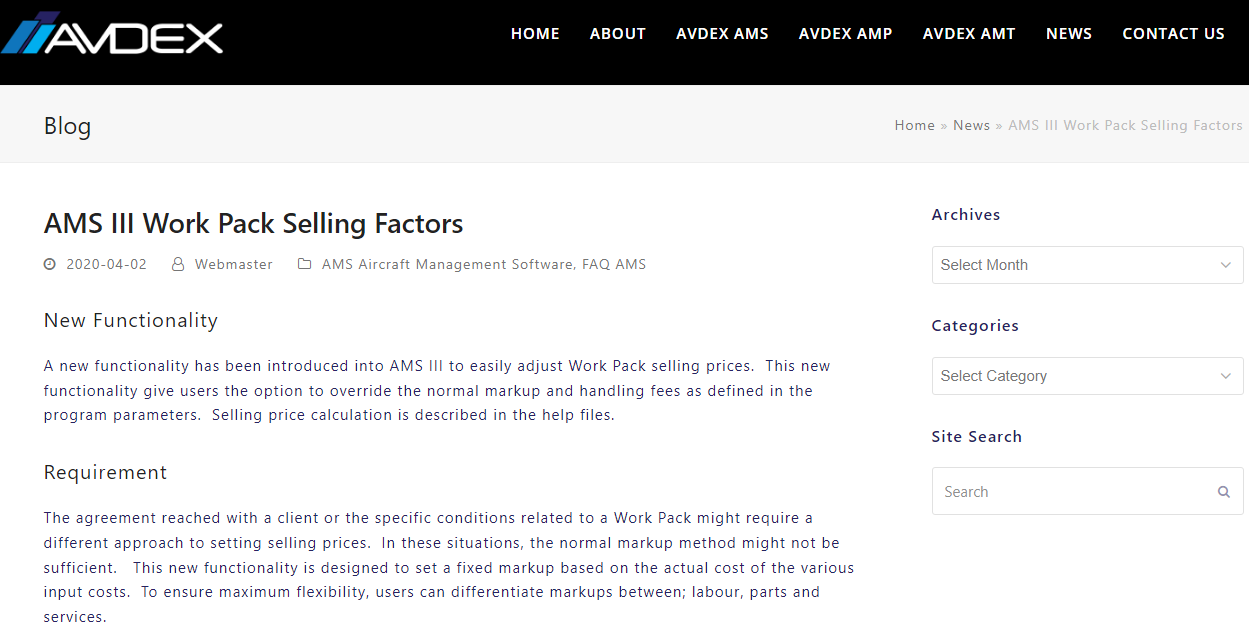Go to the HOME menu item

(x=535, y=34)
